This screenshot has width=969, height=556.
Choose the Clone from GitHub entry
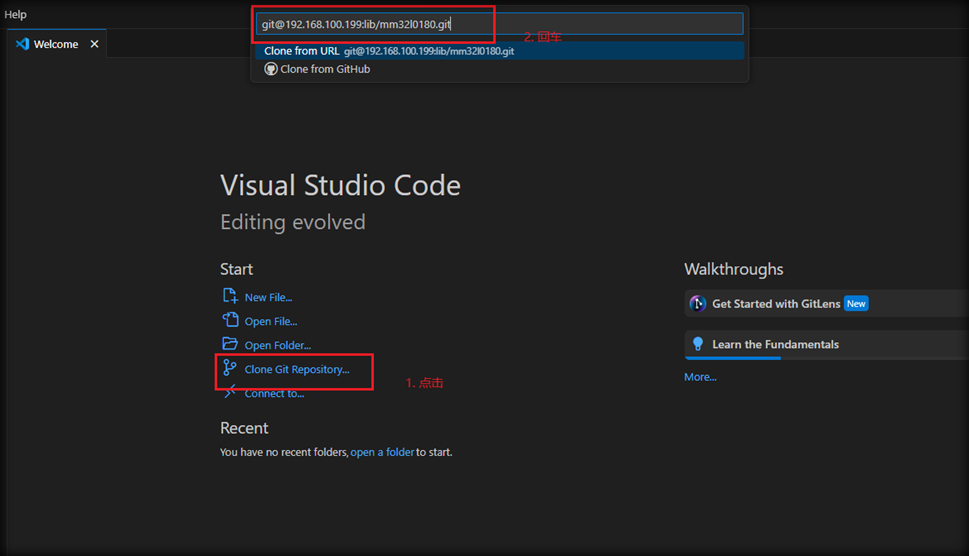pos(325,69)
